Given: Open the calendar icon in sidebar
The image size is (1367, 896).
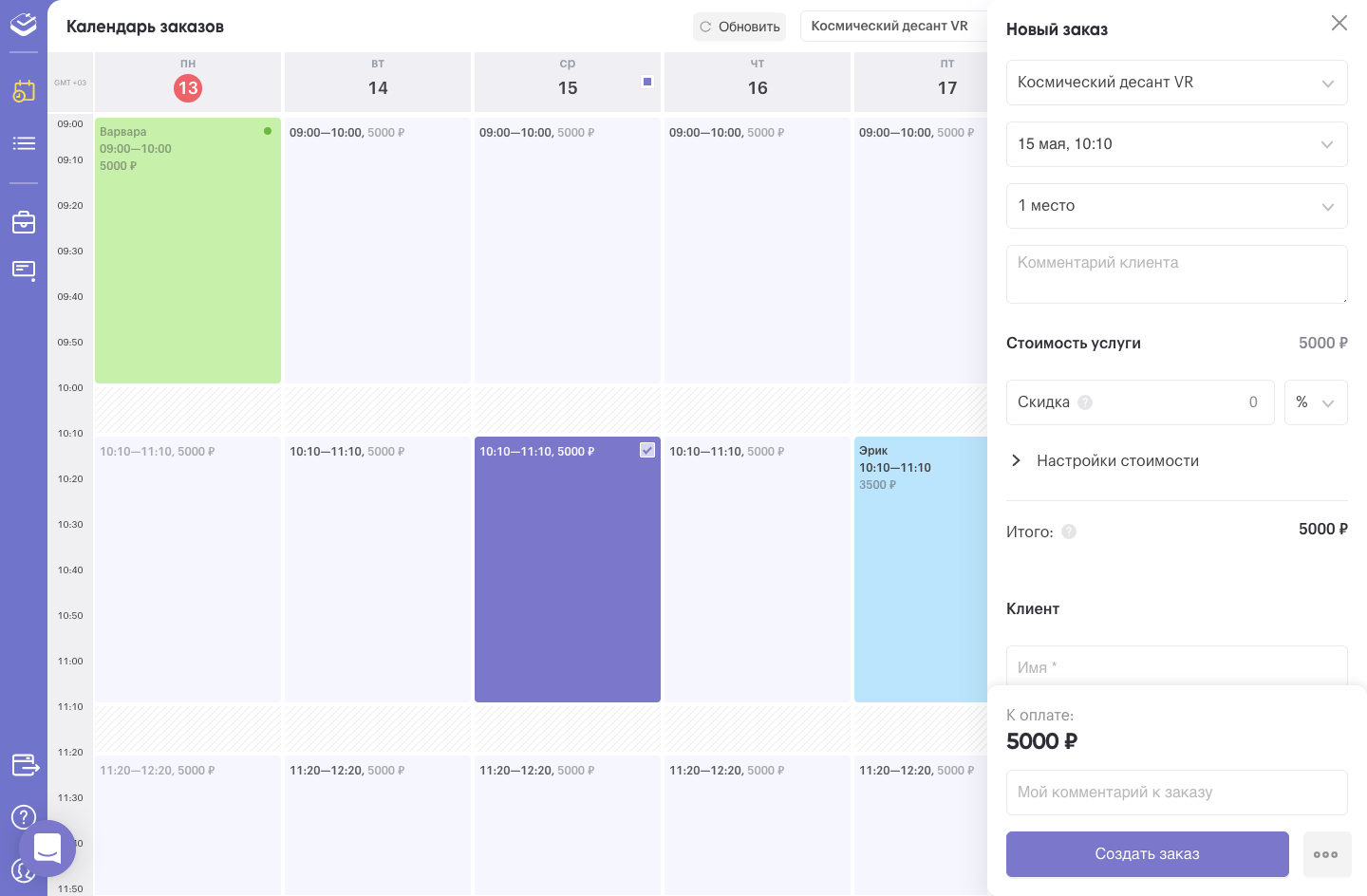Looking at the screenshot, I should 24,91.
